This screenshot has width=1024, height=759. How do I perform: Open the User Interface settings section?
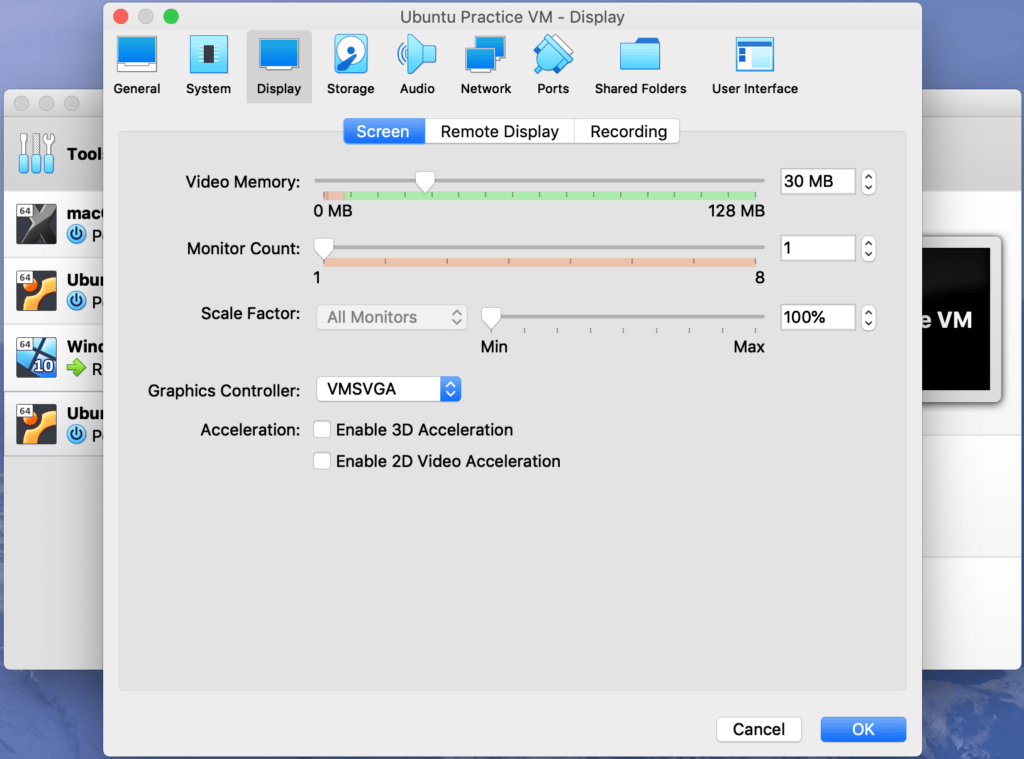point(755,66)
